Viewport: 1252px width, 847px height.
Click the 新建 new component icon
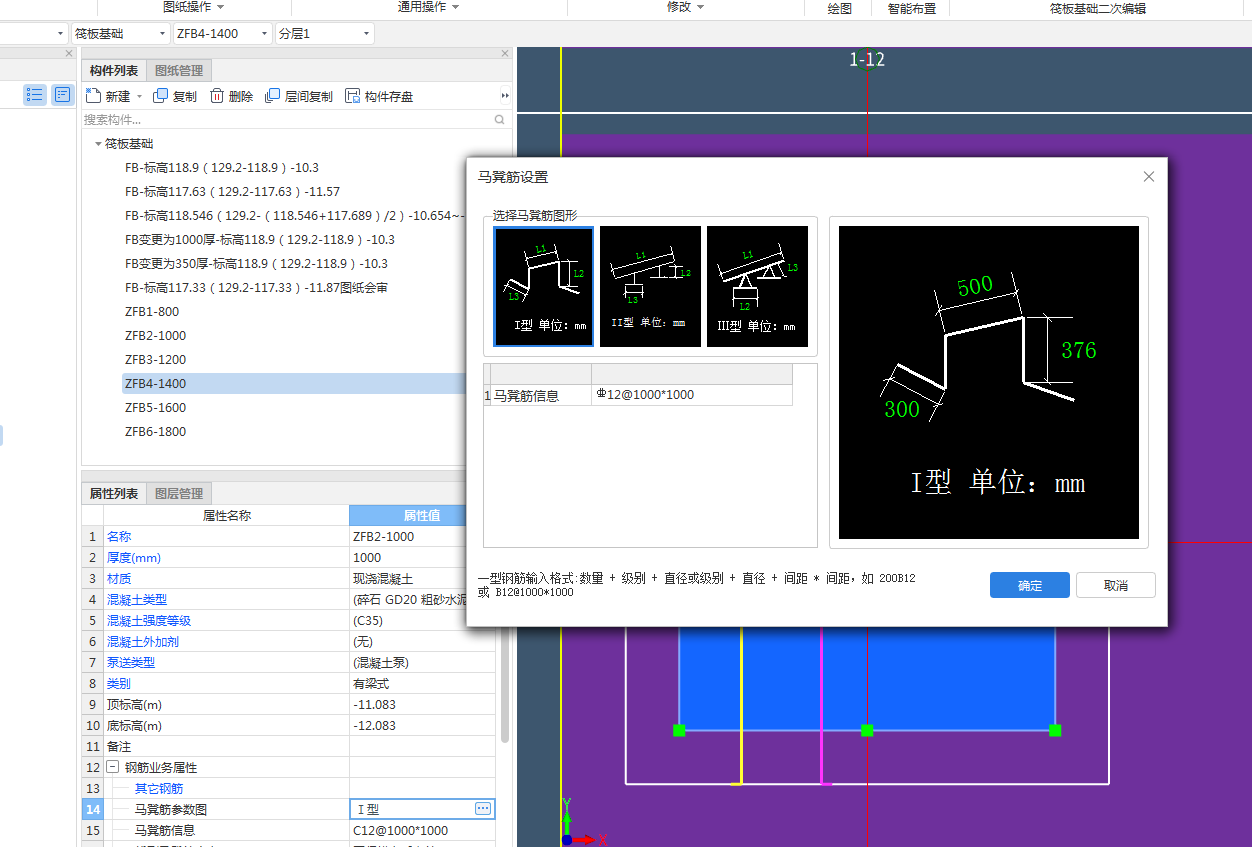(94, 96)
